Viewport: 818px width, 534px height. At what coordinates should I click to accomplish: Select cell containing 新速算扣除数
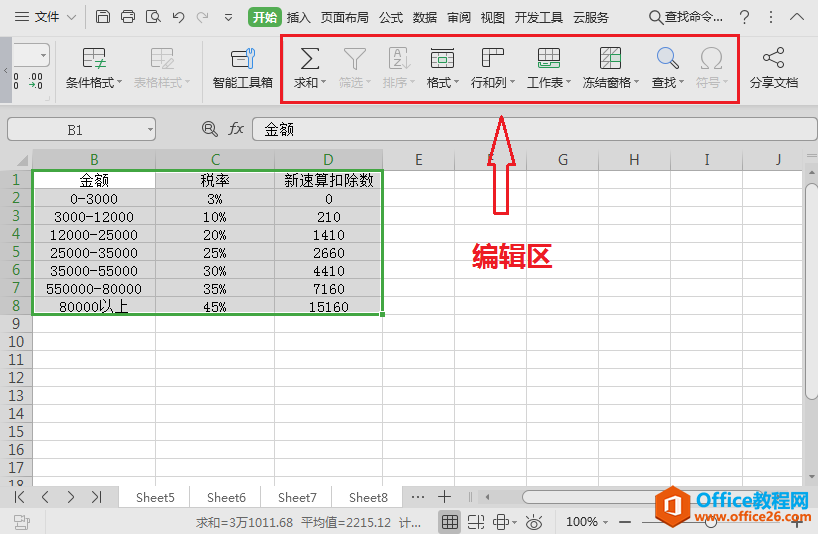pyautogui.click(x=329, y=180)
